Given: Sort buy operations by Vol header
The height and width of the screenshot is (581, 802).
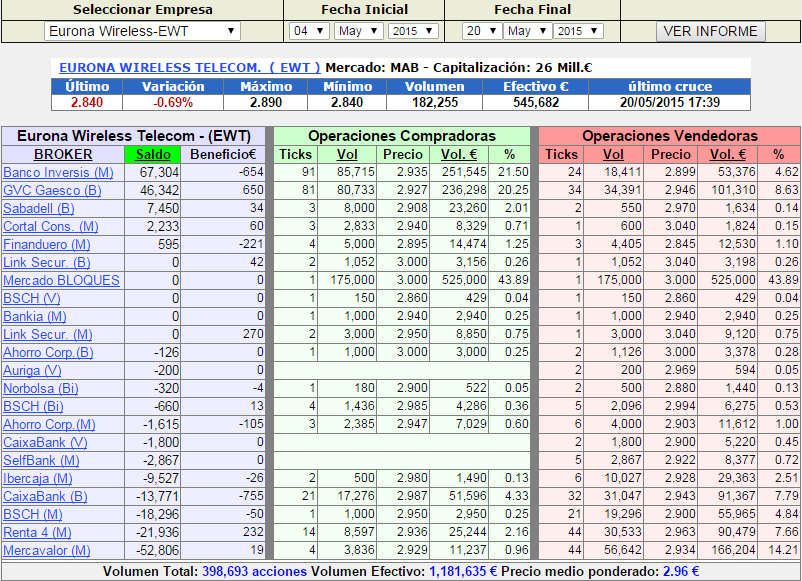Looking at the screenshot, I should click(x=347, y=154).
